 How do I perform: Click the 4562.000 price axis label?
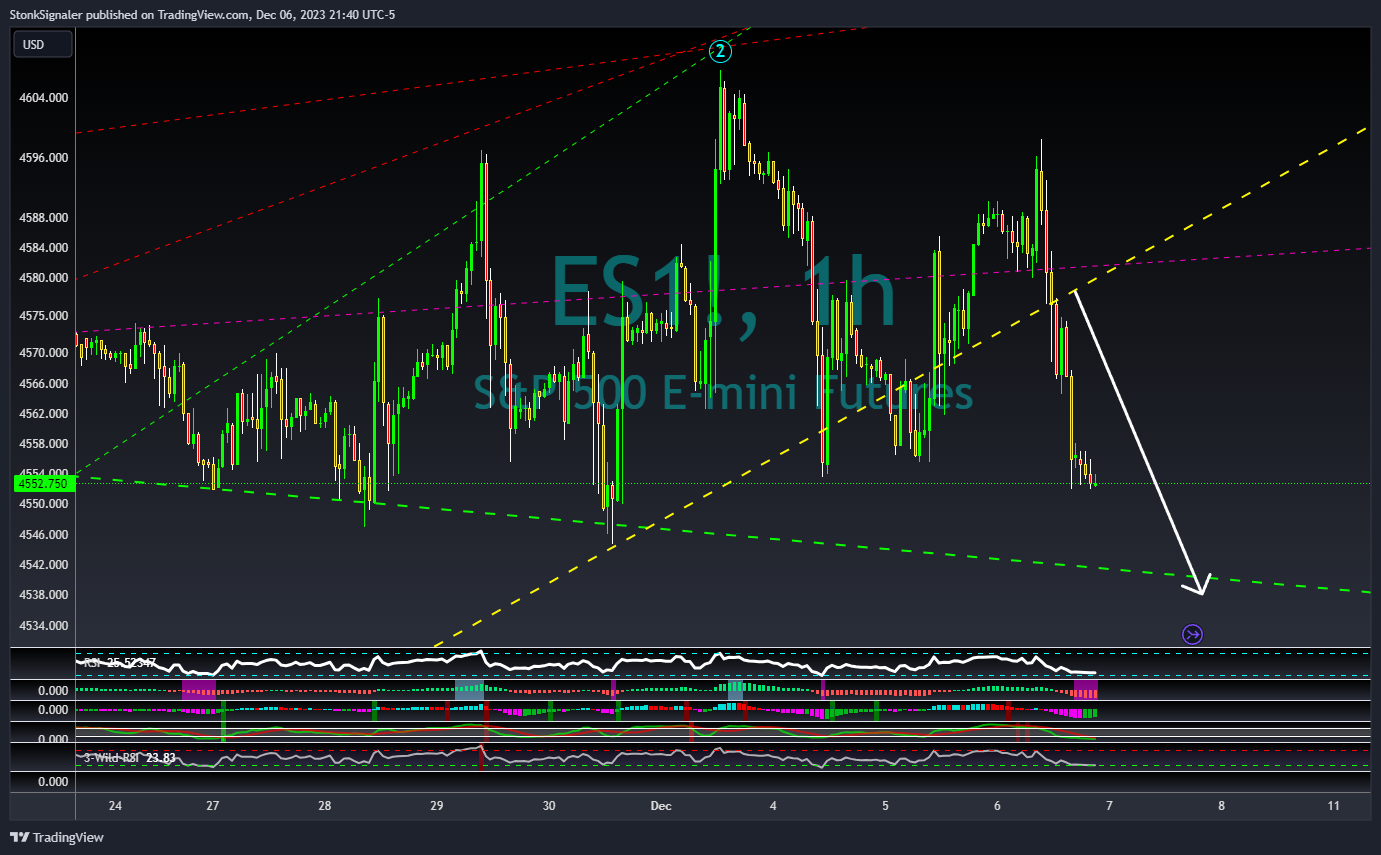44,414
